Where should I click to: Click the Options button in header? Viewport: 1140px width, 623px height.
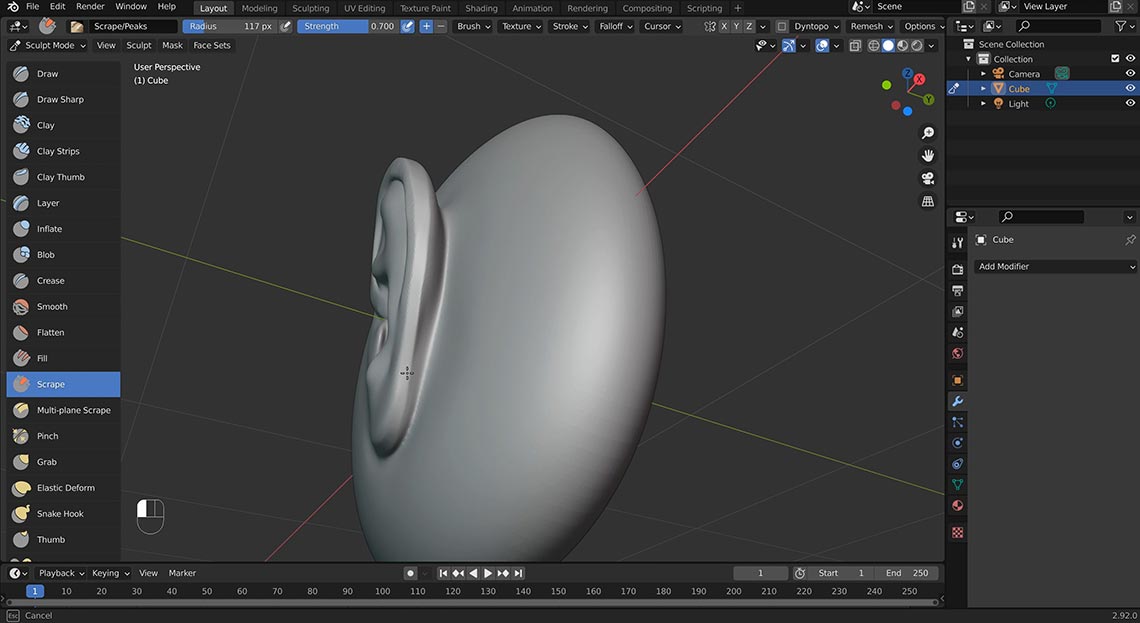(x=924, y=26)
